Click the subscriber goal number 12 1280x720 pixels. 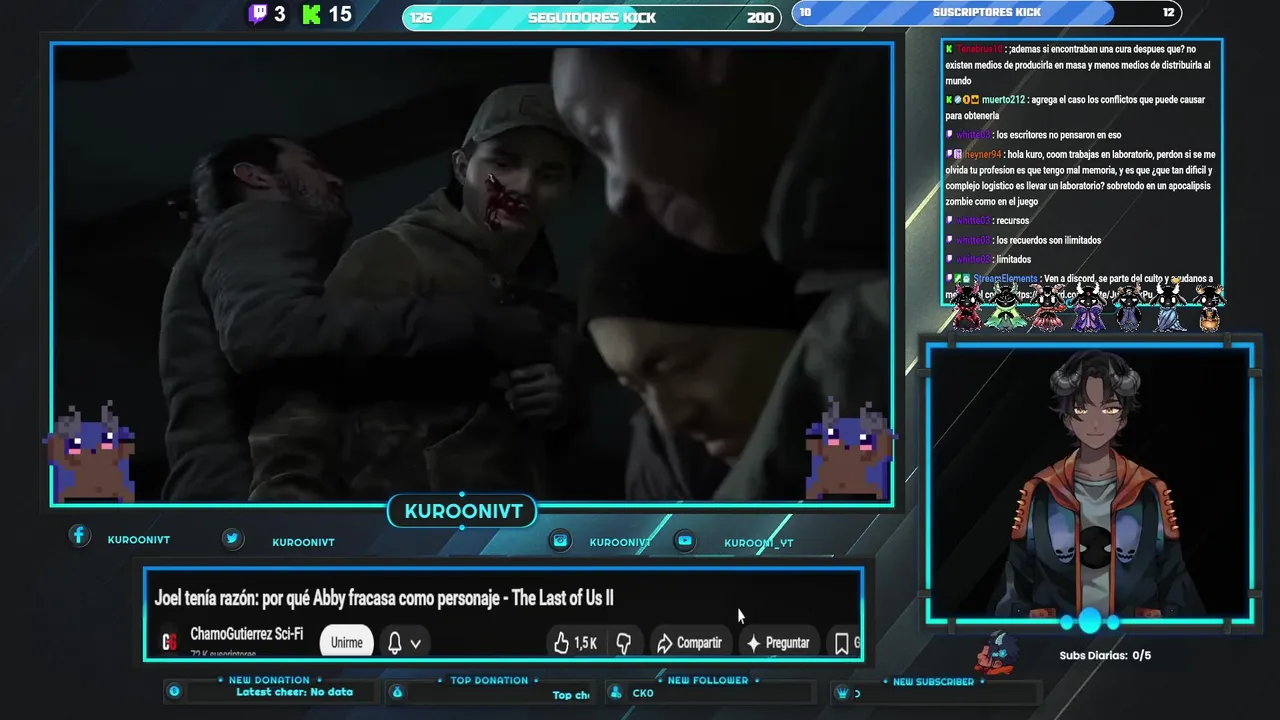click(x=1168, y=12)
